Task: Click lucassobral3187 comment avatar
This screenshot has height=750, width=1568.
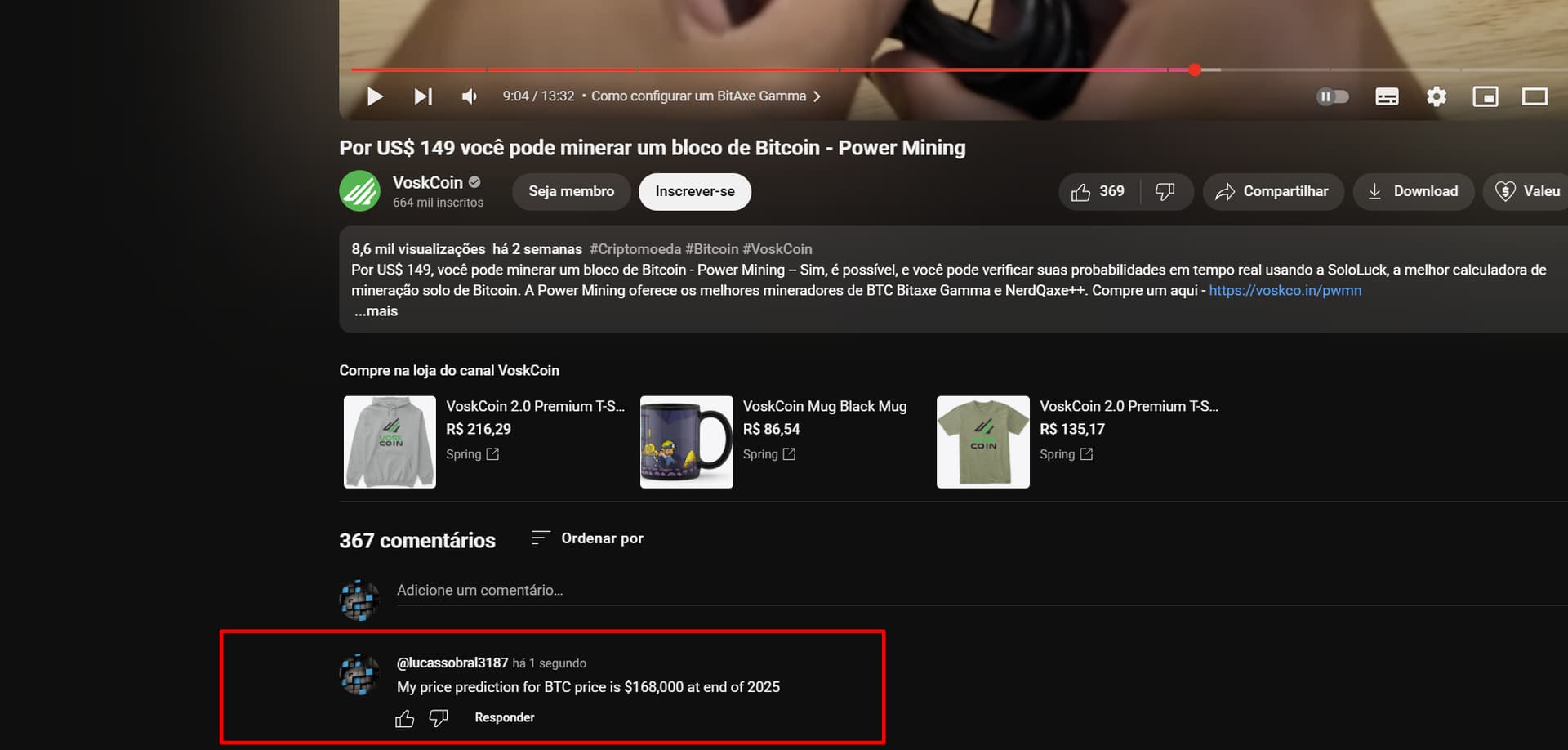Action: [359, 674]
